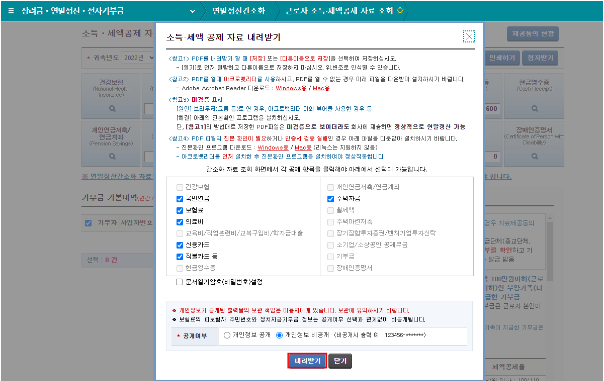Uncheck the 국민연금 checkbox
This screenshot has height=381, width=604.
coord(179,199)
